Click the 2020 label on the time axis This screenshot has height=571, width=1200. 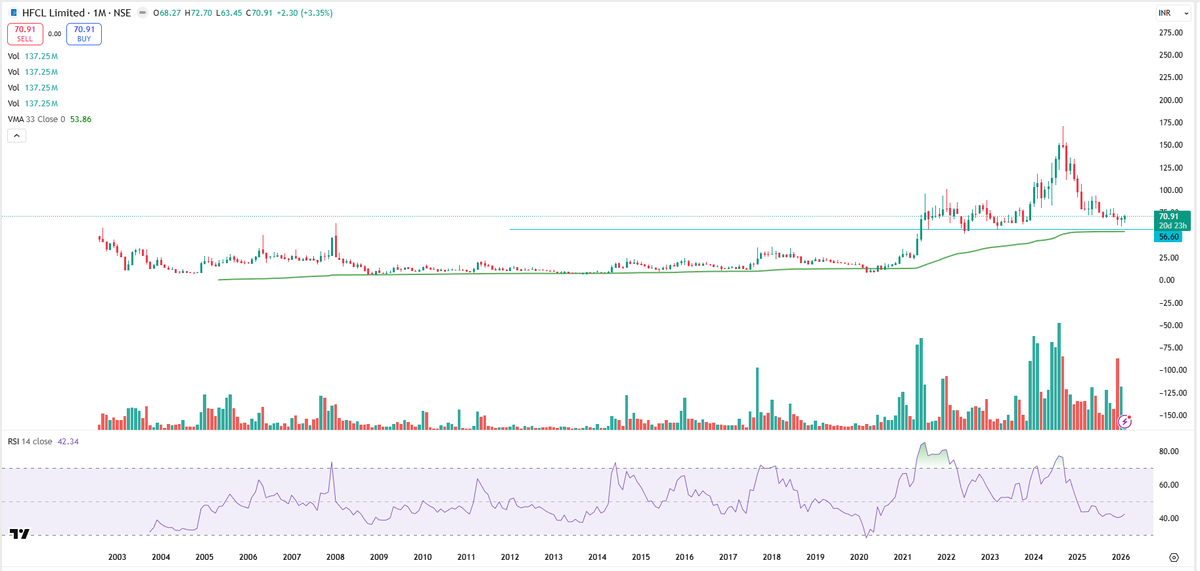coord(859,556)
